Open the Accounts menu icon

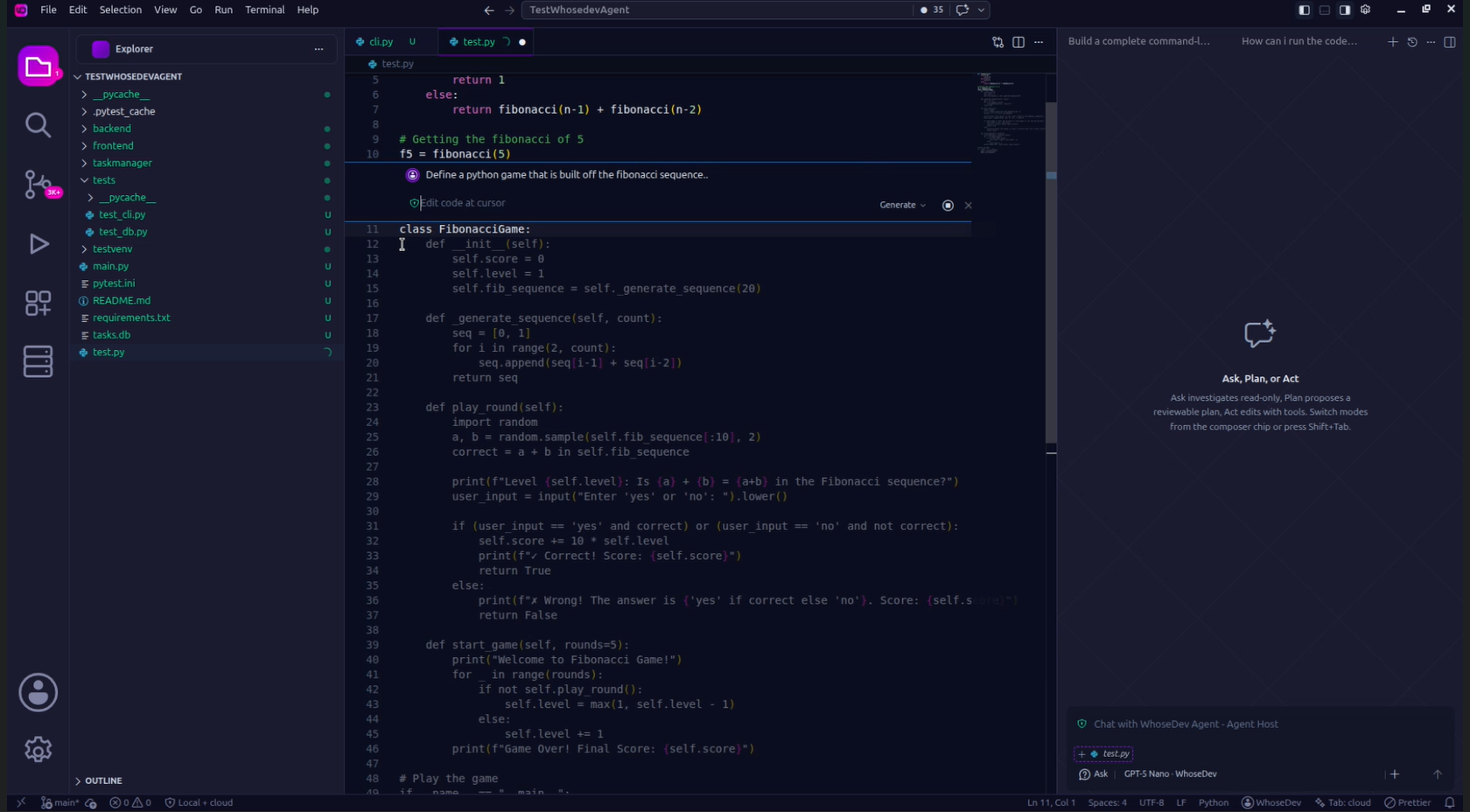click(x=38, y=692)
